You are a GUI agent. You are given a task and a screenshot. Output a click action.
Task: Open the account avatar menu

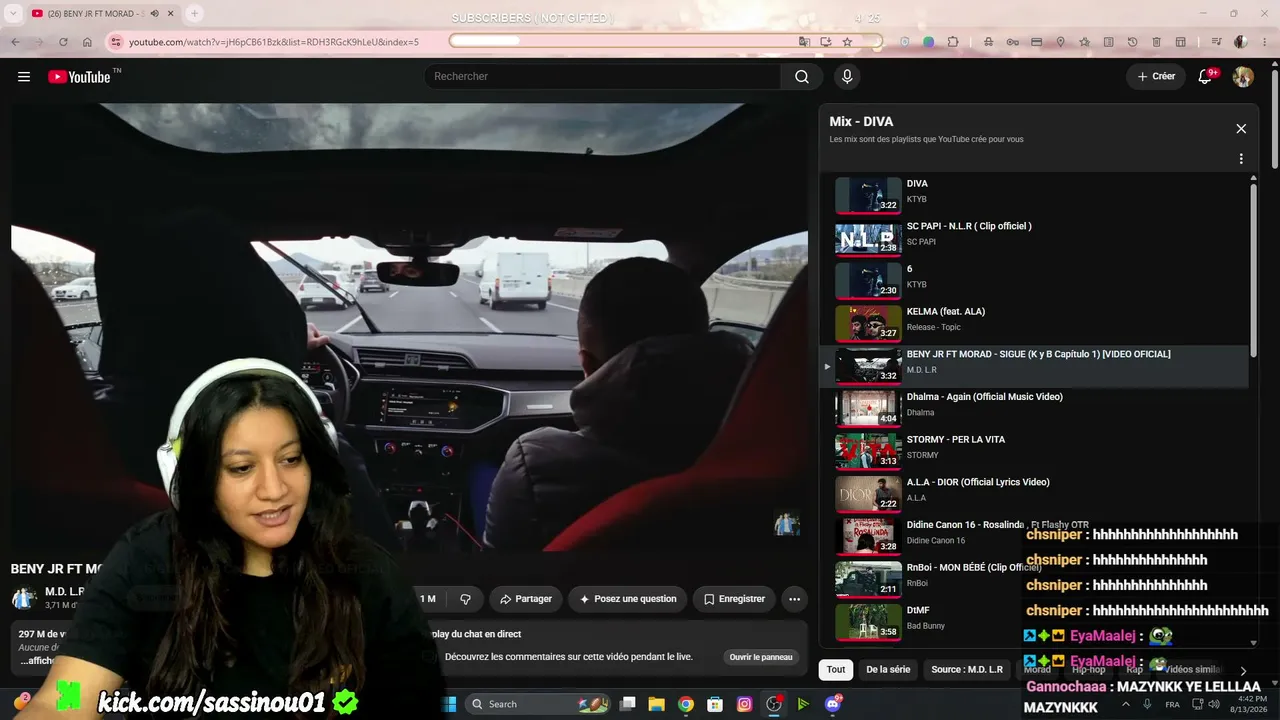click(x=1243, y=77)
